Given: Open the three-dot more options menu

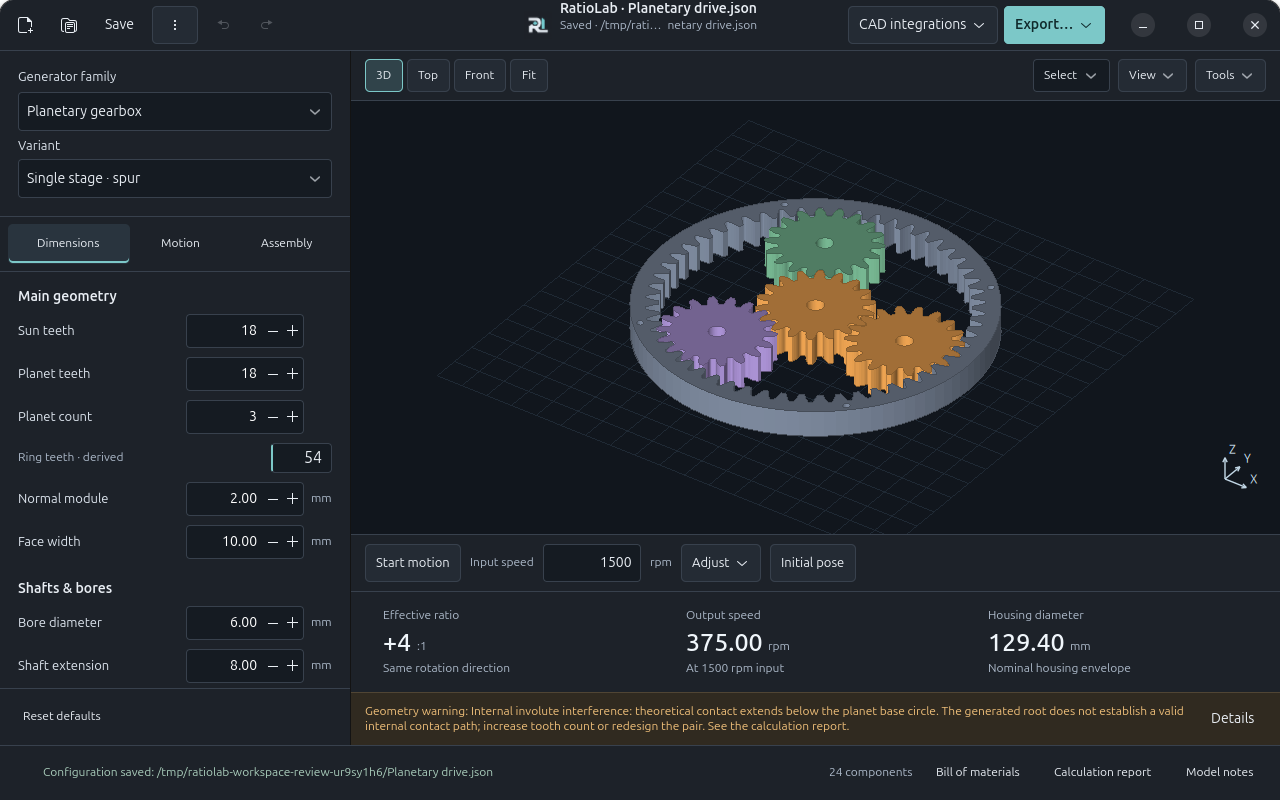Looking at the screenshot, I should tap(175, 25).
